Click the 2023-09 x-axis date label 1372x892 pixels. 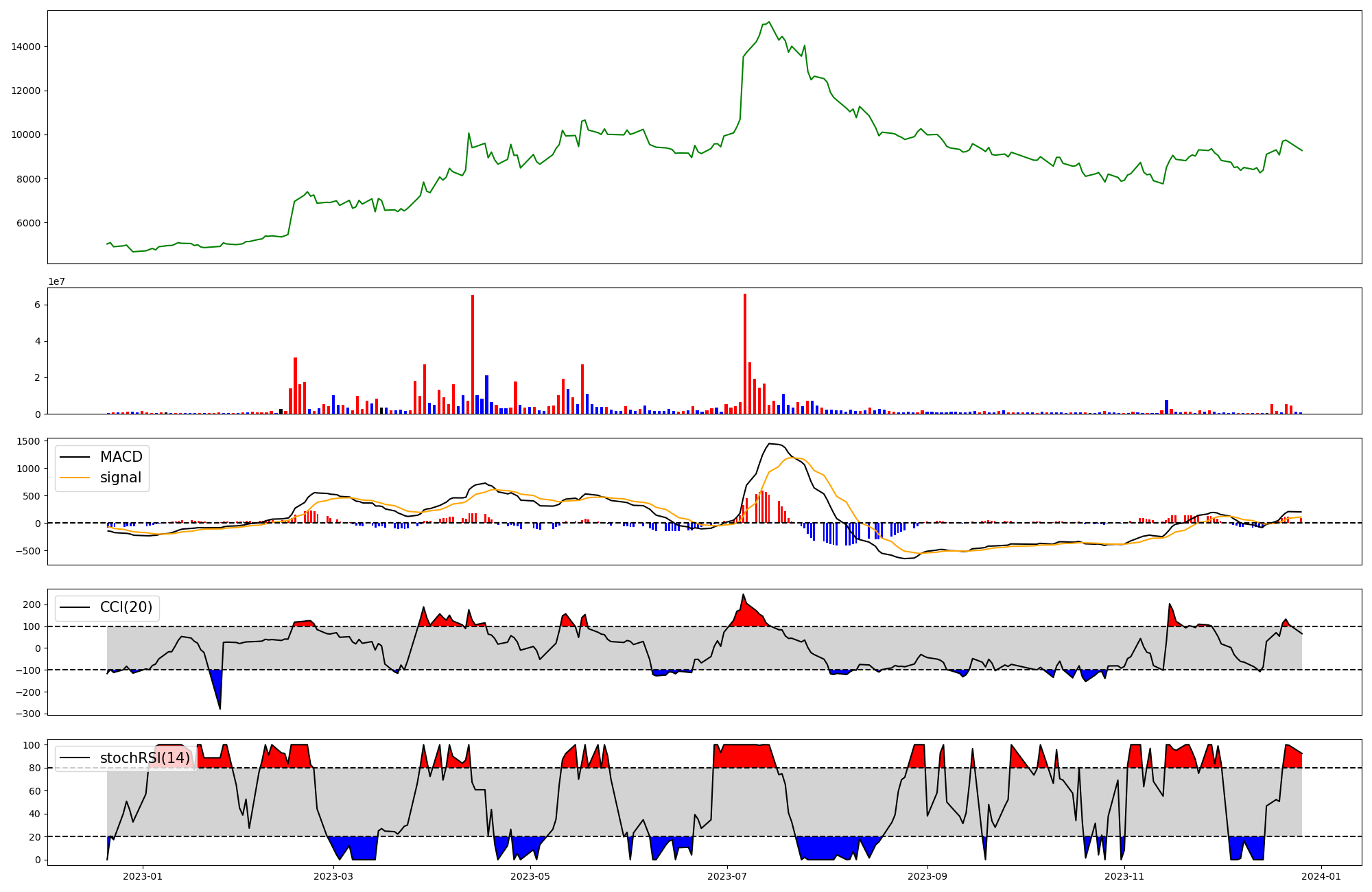pyautogui.click(x=927, y=876)
